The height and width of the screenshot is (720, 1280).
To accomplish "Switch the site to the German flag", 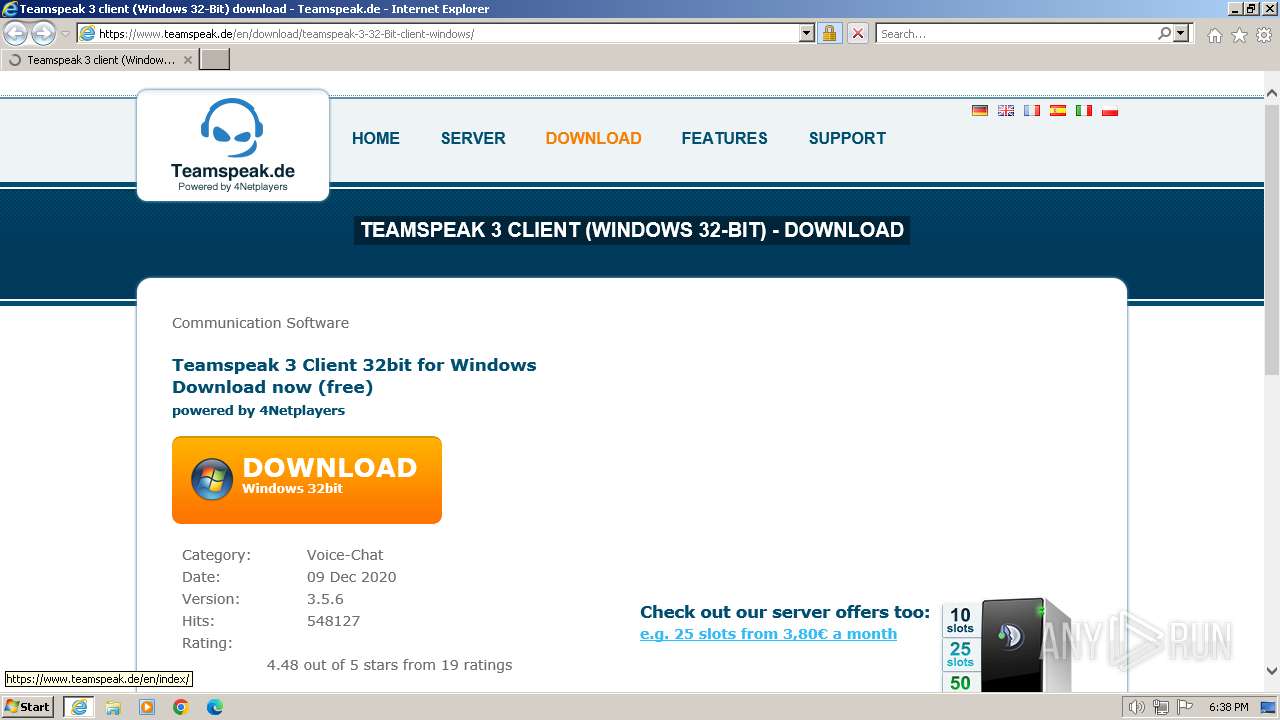I will click(980, 111).
